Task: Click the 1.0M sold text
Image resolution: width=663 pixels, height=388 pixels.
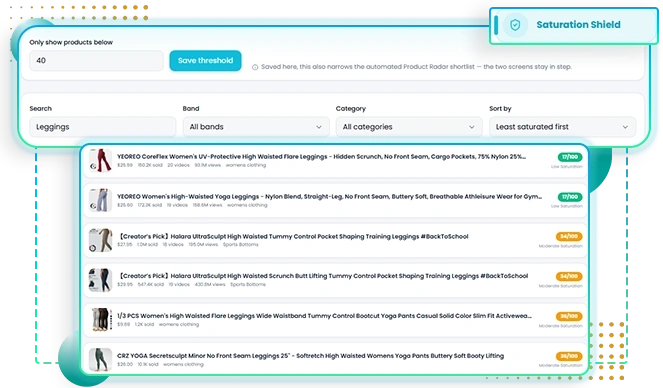Action: [147, 245]
